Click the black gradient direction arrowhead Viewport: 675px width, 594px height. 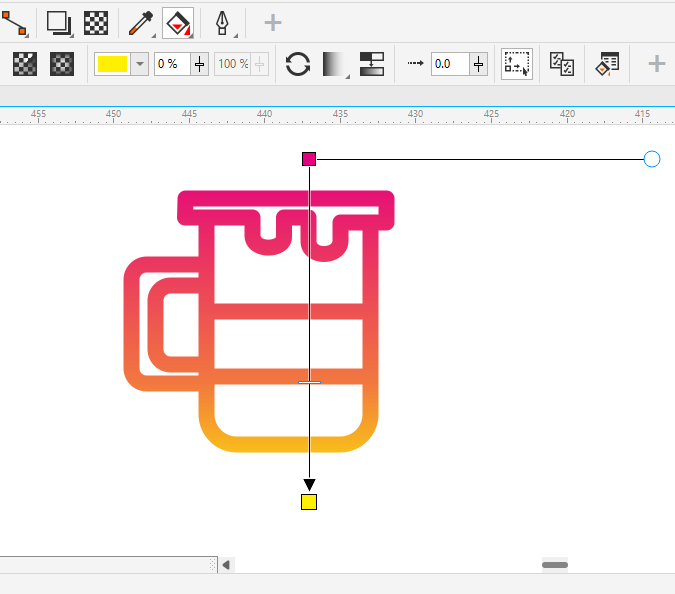309,484
